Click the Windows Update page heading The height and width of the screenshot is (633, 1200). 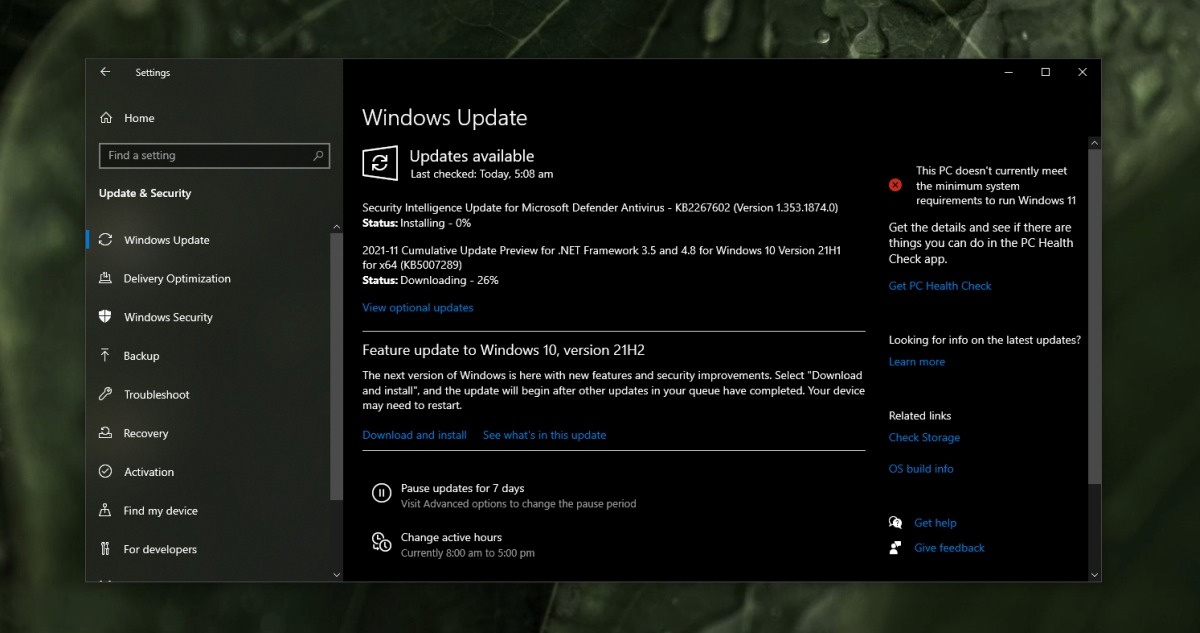pos(444,118)
